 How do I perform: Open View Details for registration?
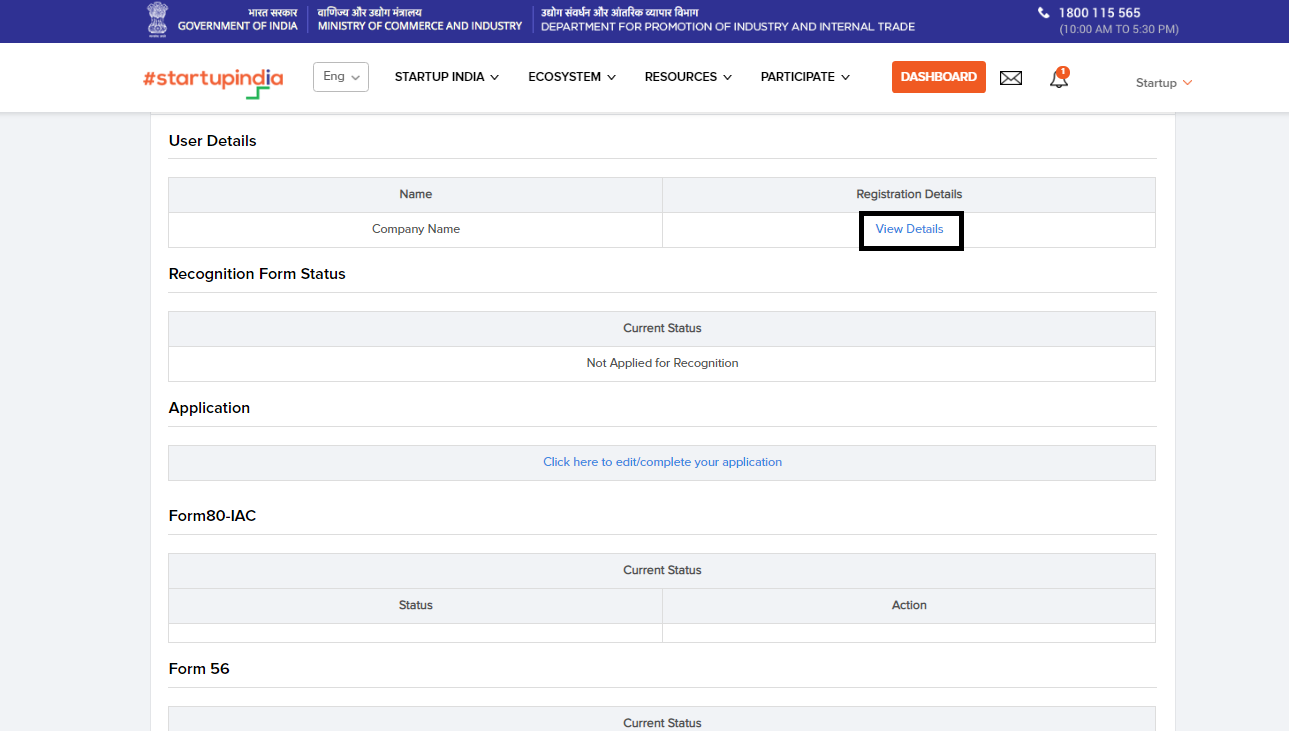coord(909,229)
